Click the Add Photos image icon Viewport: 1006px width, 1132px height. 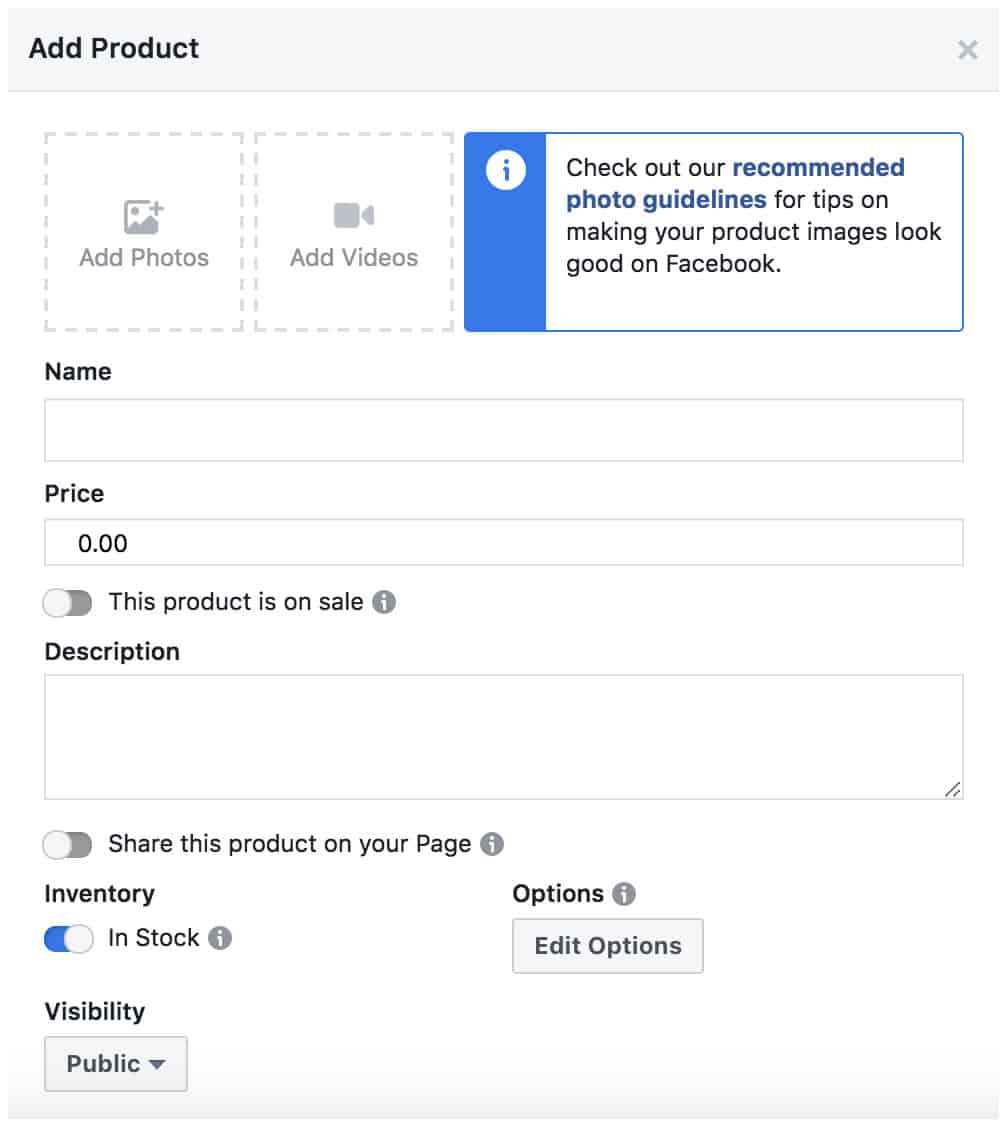coord(144,217)
